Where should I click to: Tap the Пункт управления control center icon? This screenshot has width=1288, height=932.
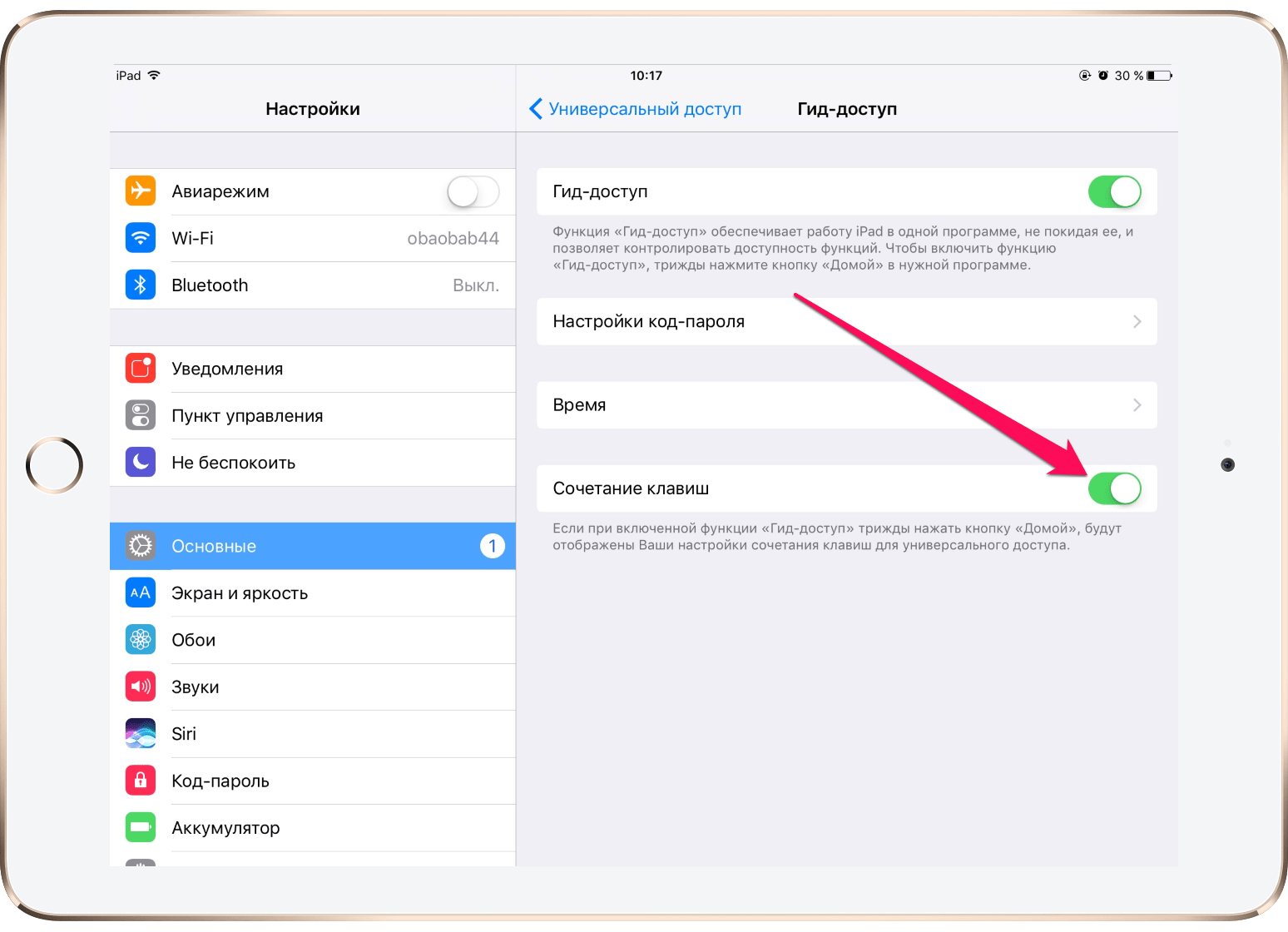[141, 415]
